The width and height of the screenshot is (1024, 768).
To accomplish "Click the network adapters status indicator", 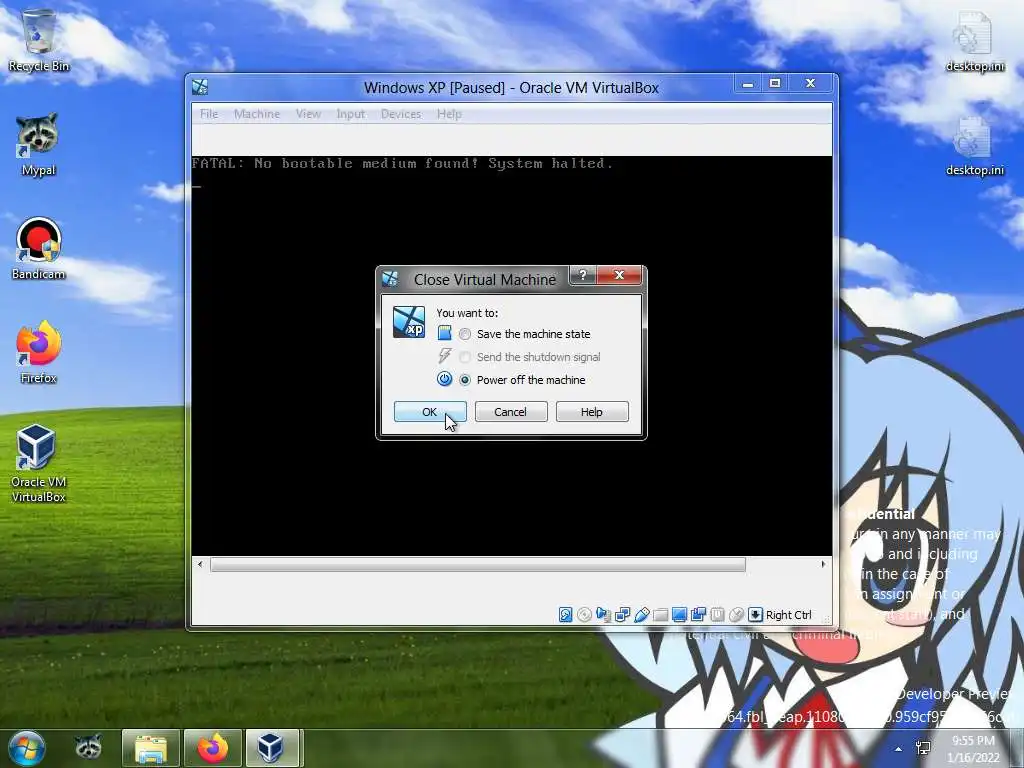I will point(622,615).
